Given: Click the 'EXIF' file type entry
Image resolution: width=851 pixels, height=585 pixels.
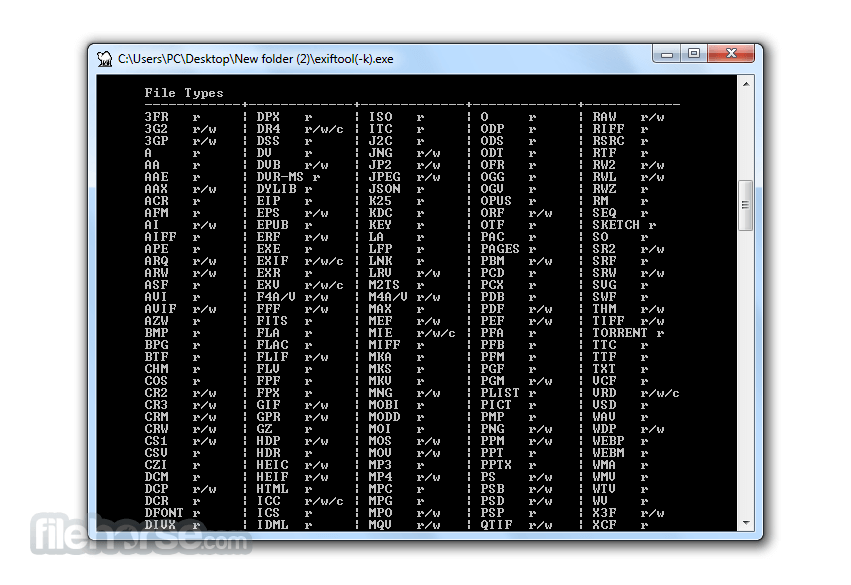Looking at the screenshot, I should pyautogui.click(x=272, y=260).
